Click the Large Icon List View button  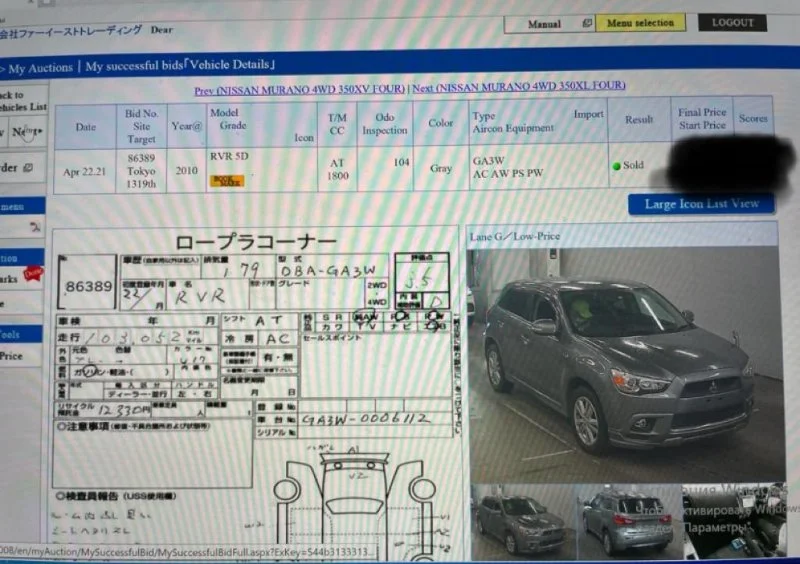(702, 204)
